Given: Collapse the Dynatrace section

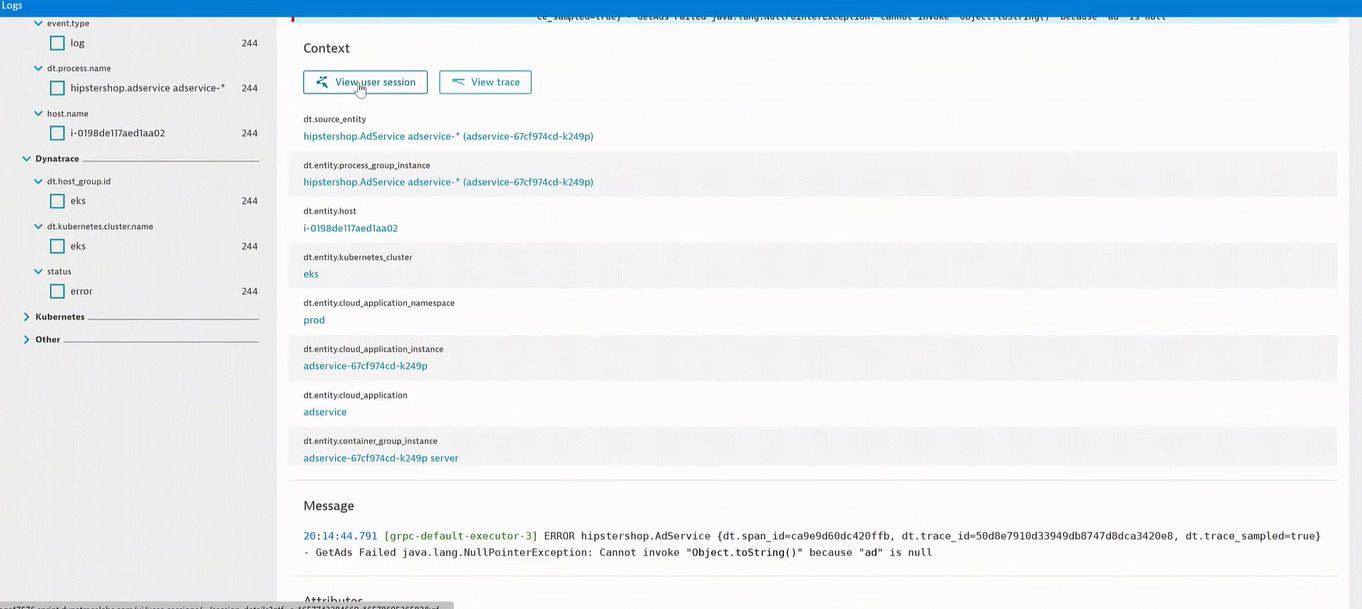Looking at the screenshot, I should pos(27,158).
